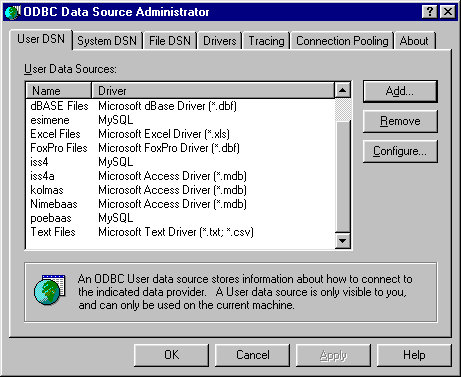Viewport: 461px width, 377px height.
Task: Click Microsoft Text Driver (*.txt; *.csv) cell
Action: point(176,232)
